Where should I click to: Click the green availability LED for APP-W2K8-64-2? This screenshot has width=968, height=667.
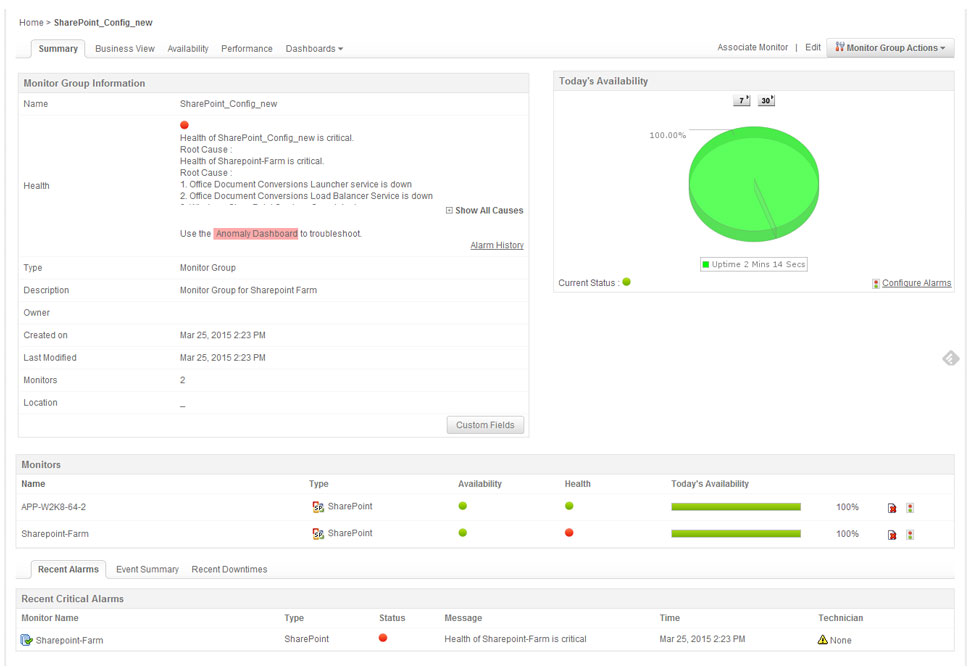(462, 506)
